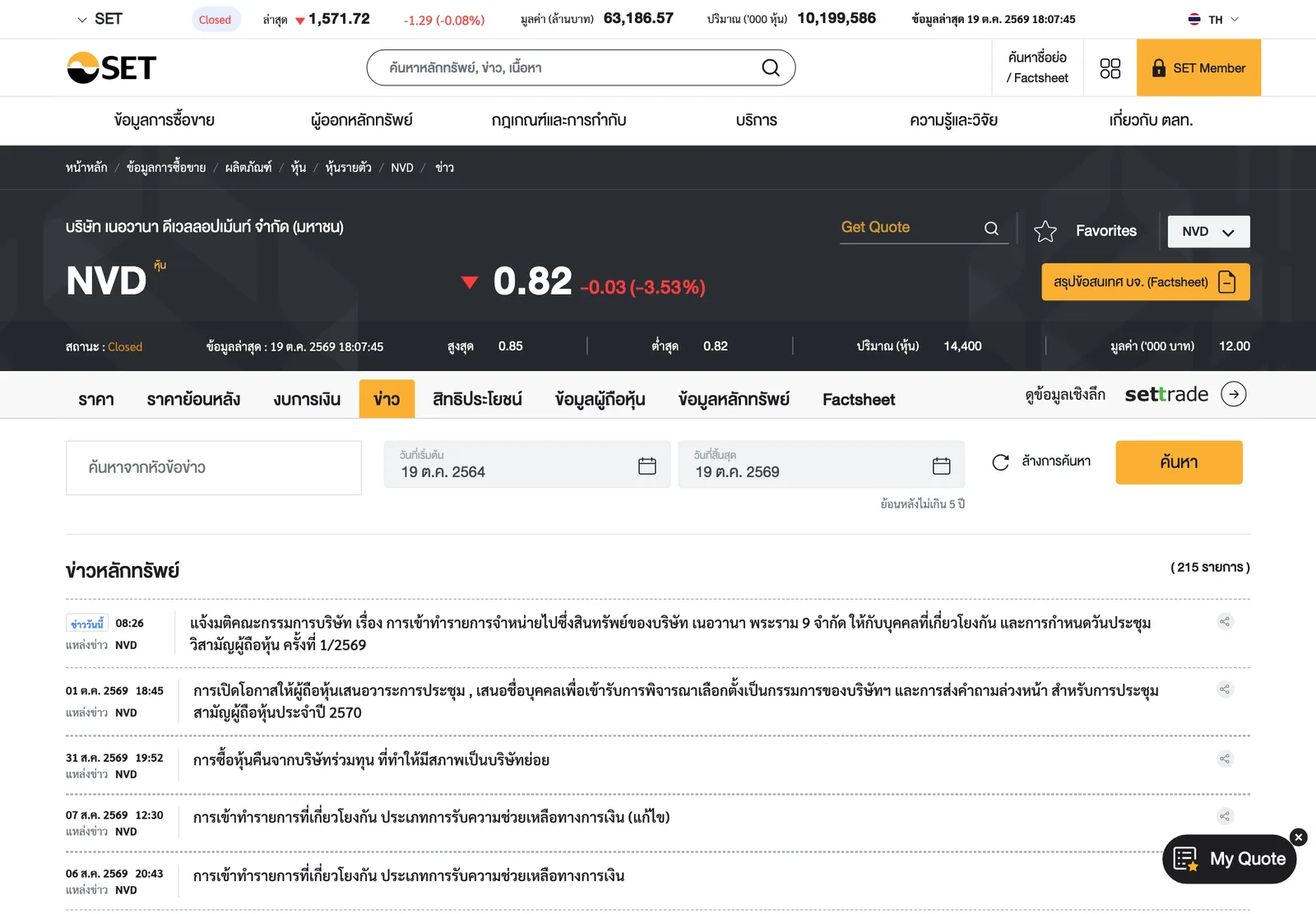Open the end date calendar icon

click(x=942, y=466)
